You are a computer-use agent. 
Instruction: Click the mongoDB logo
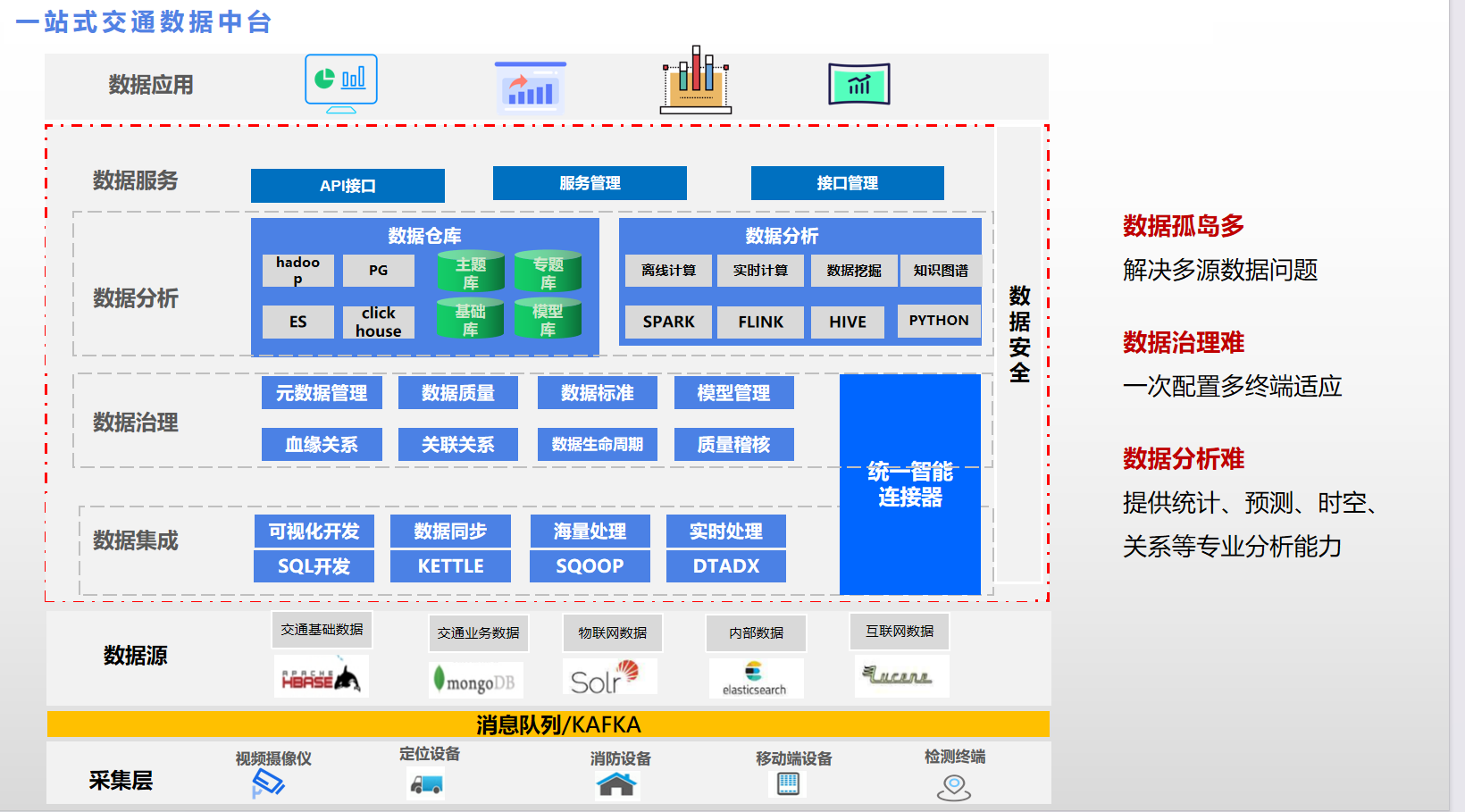coord(475,681)
